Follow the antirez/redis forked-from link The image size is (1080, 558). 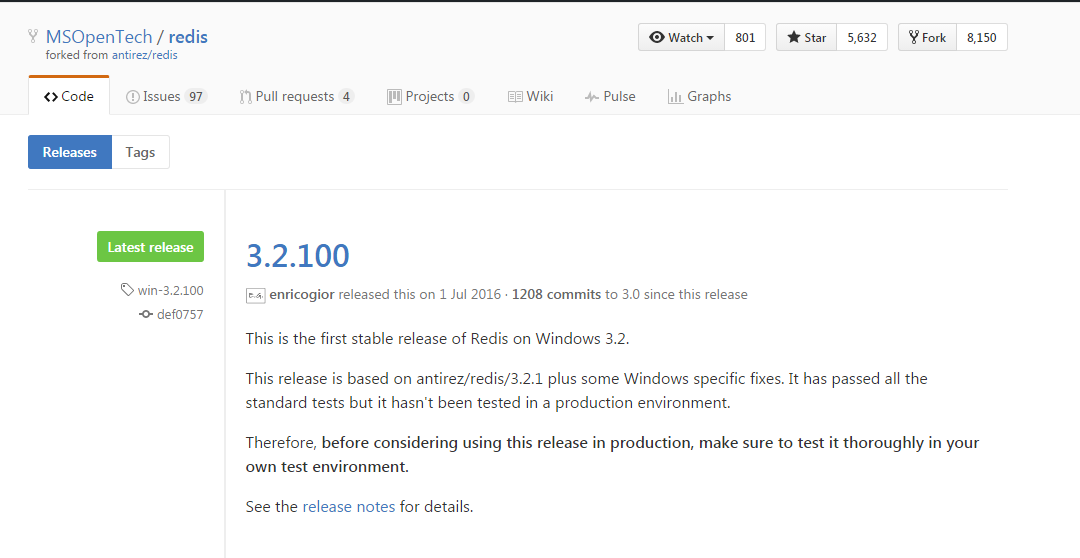coord(145,55)
